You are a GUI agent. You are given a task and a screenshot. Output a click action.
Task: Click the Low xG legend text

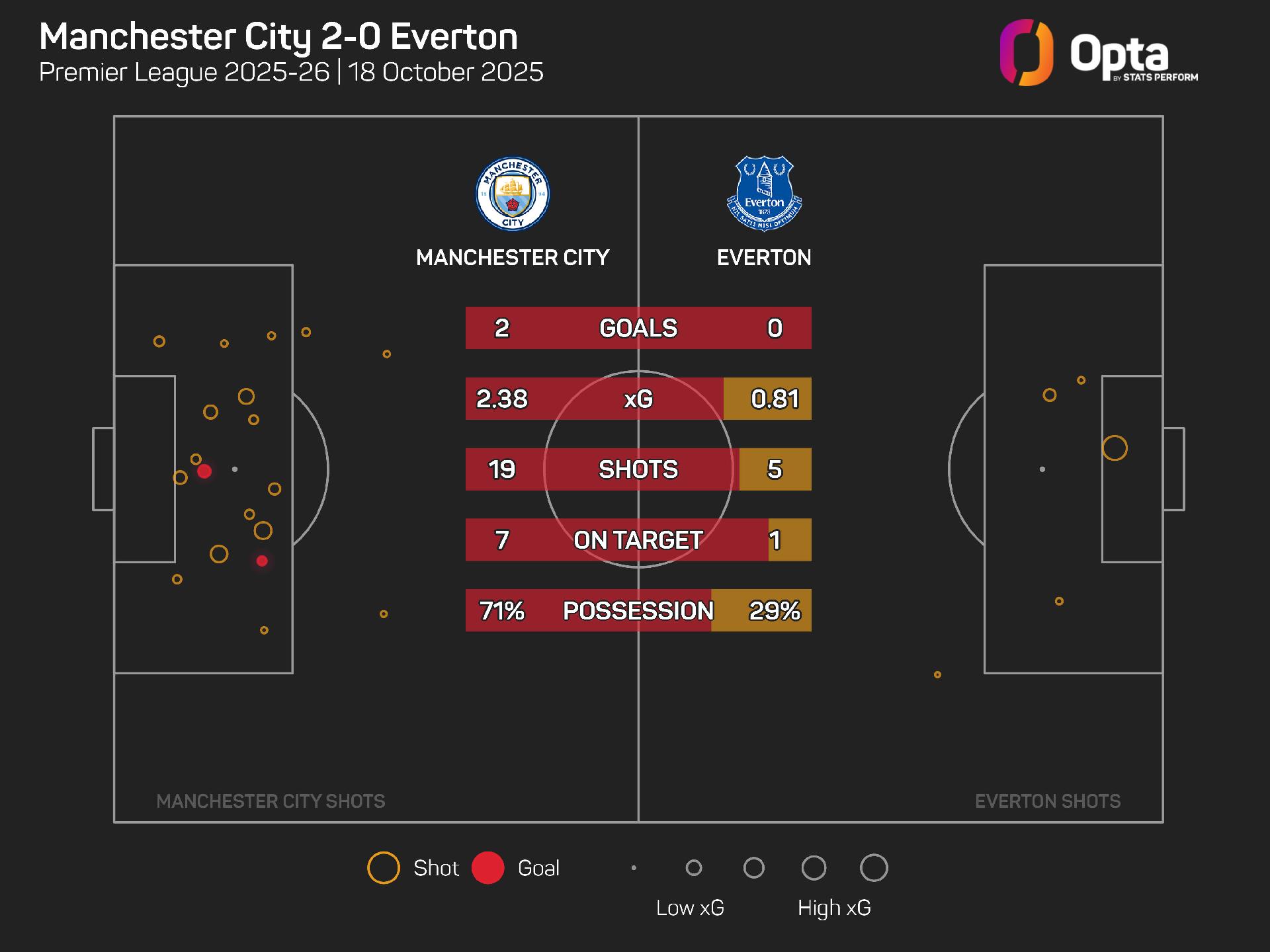click(x=690, y=908)
